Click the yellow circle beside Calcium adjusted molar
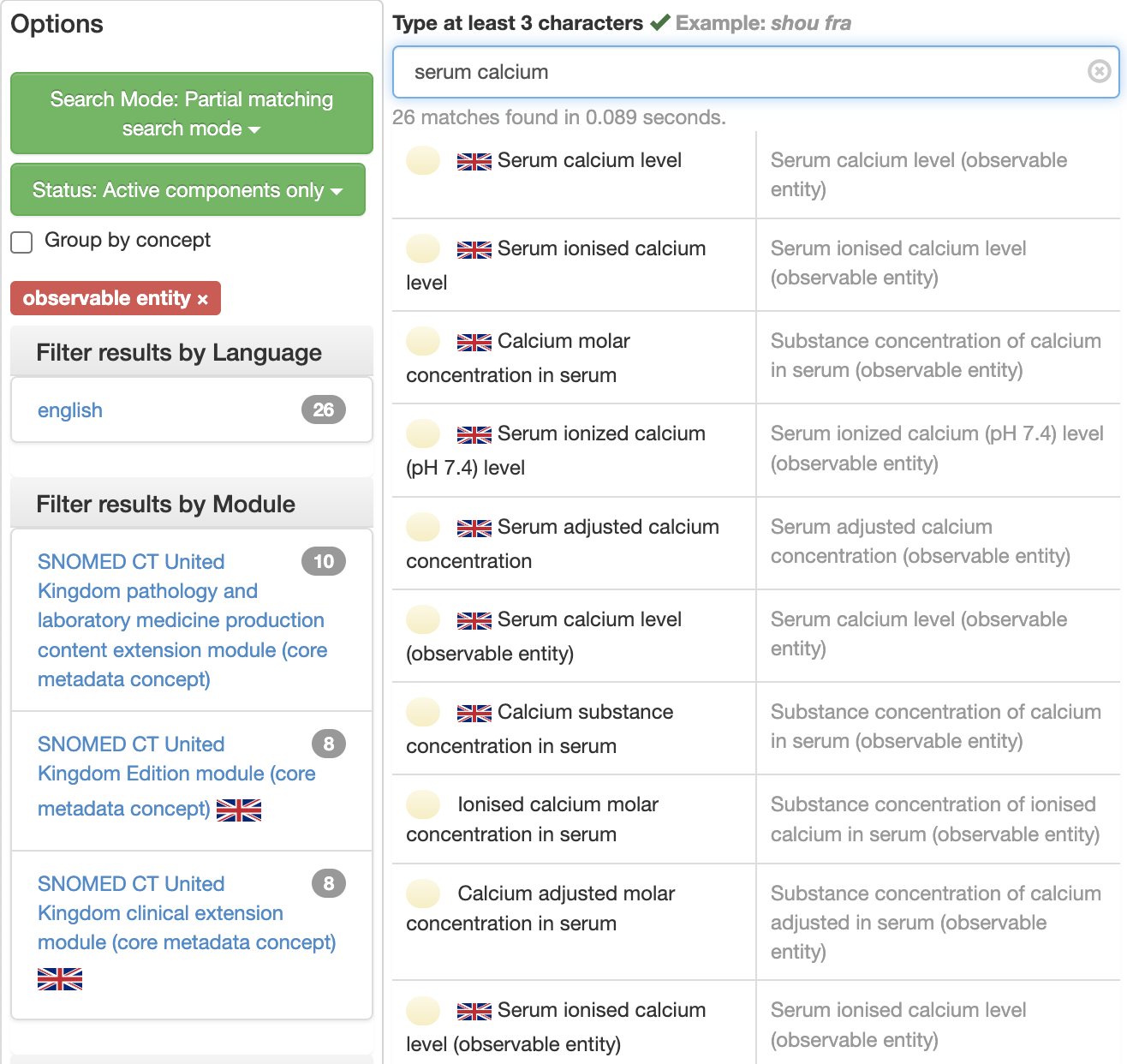The height and width of the screenshot is (1064, 1127). pos(423,894)
